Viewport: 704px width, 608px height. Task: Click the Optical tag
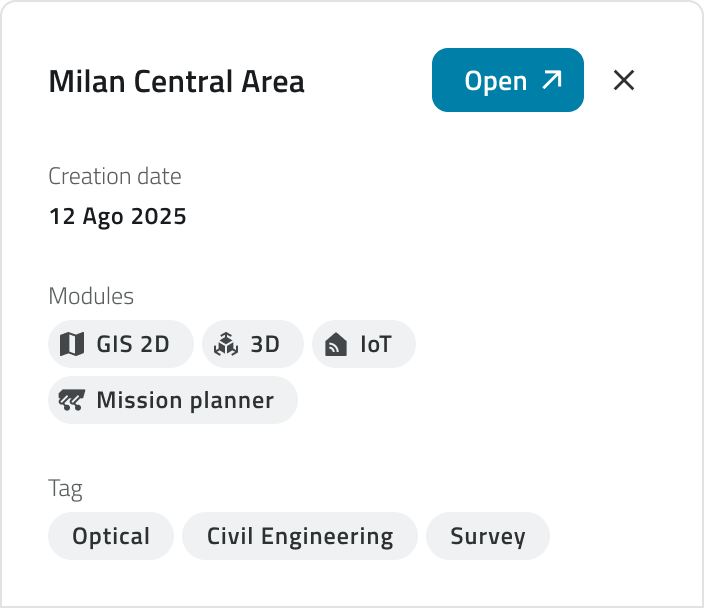tap(111, 536)
